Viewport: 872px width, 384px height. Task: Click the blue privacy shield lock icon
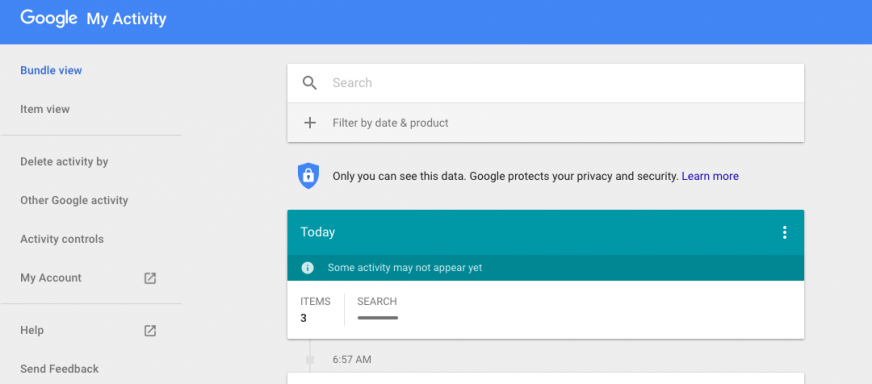(308, 176)
